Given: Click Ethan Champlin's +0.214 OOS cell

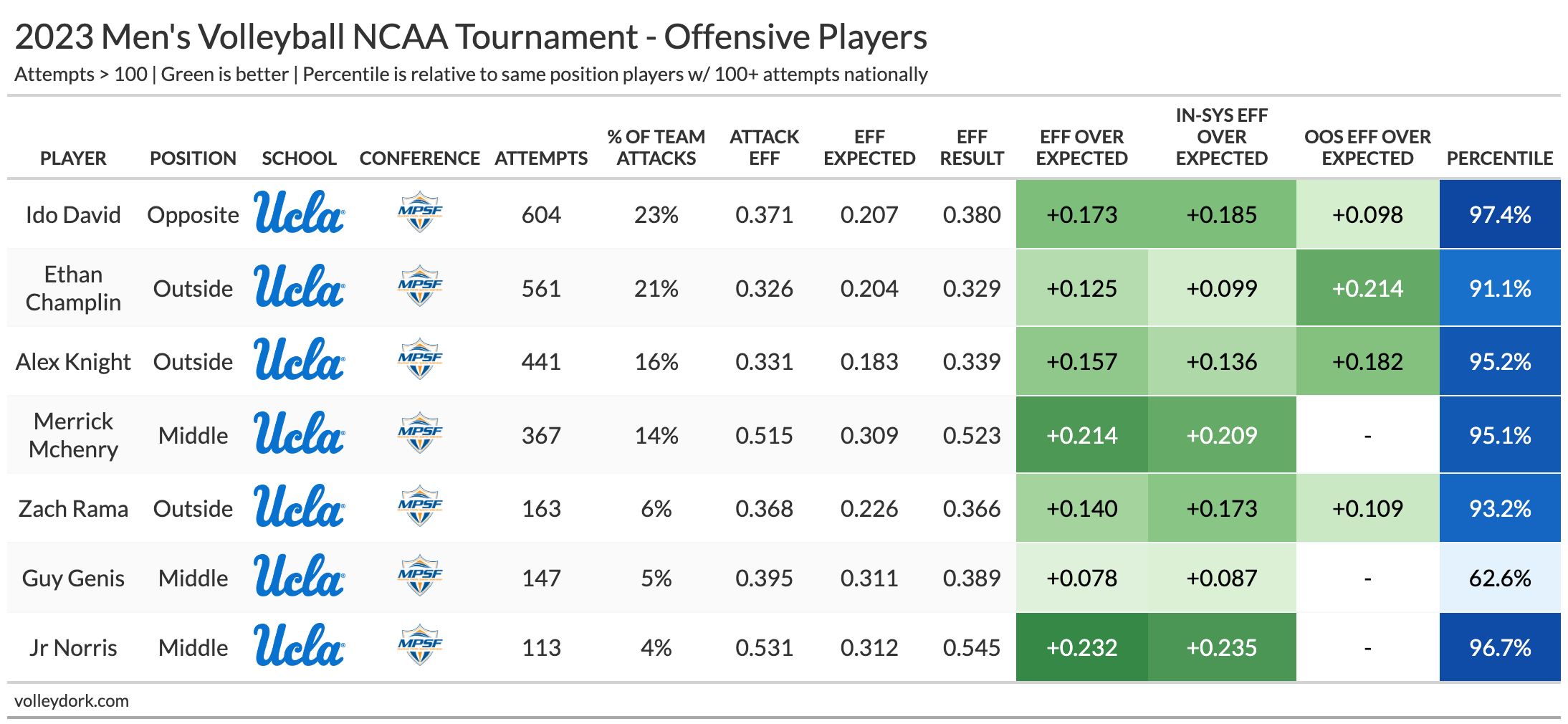Looking at the screenshot, I should click(1367, 289).
